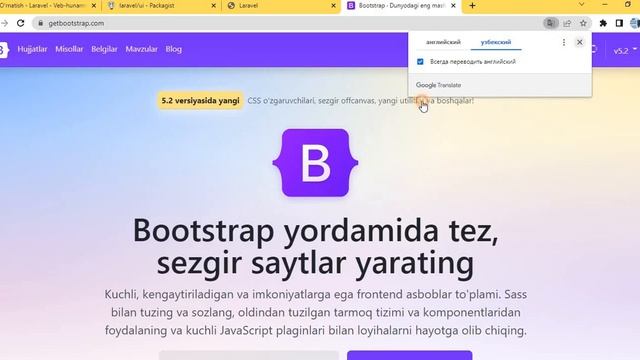
Task: Restore down the browser window
Action: click(628, 4)
